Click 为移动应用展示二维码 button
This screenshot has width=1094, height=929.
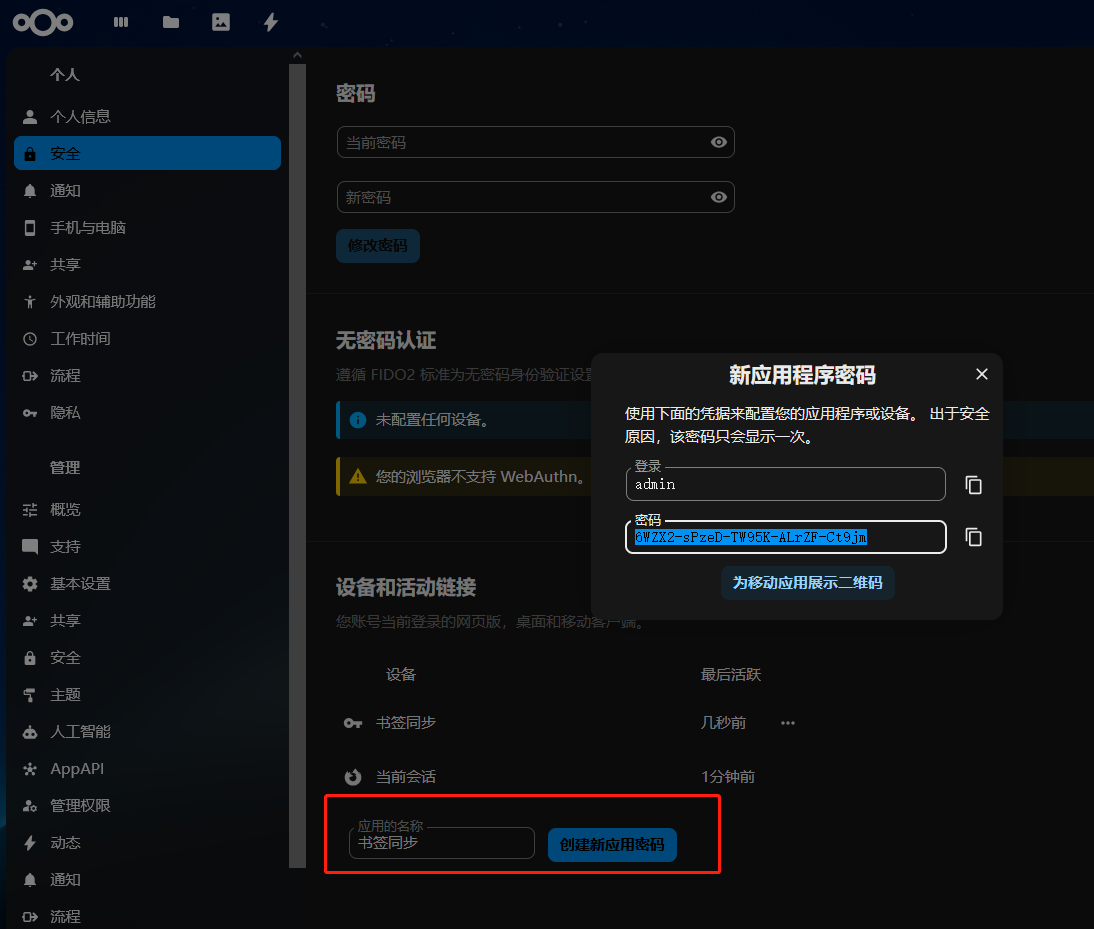coord(807,582)
